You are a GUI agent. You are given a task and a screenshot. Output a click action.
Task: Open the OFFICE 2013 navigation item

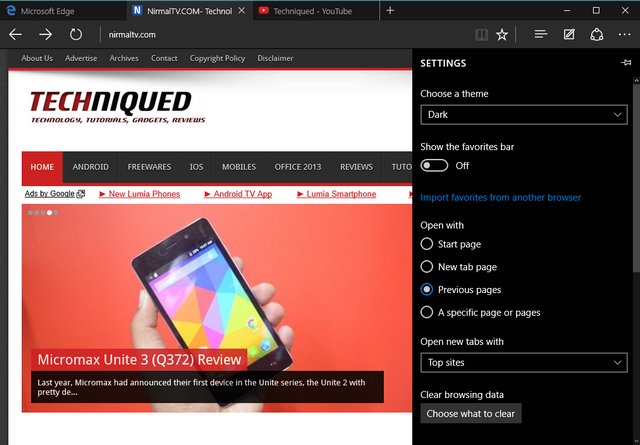pyautogui.click(x=298, y=167)
